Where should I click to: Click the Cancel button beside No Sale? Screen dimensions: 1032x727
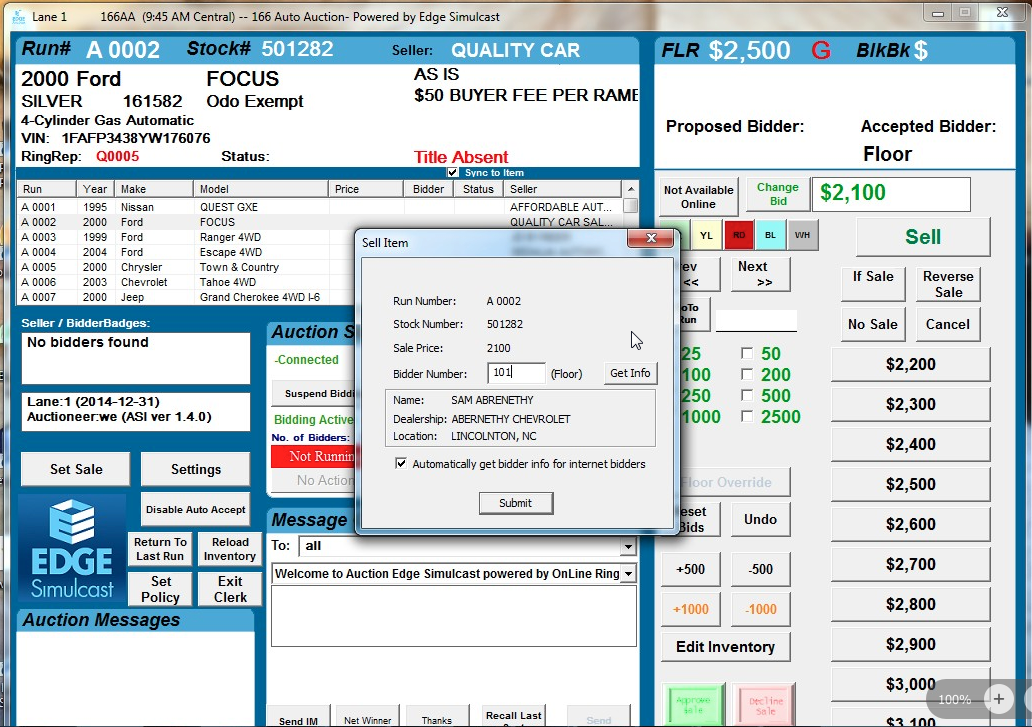[948, 324]
